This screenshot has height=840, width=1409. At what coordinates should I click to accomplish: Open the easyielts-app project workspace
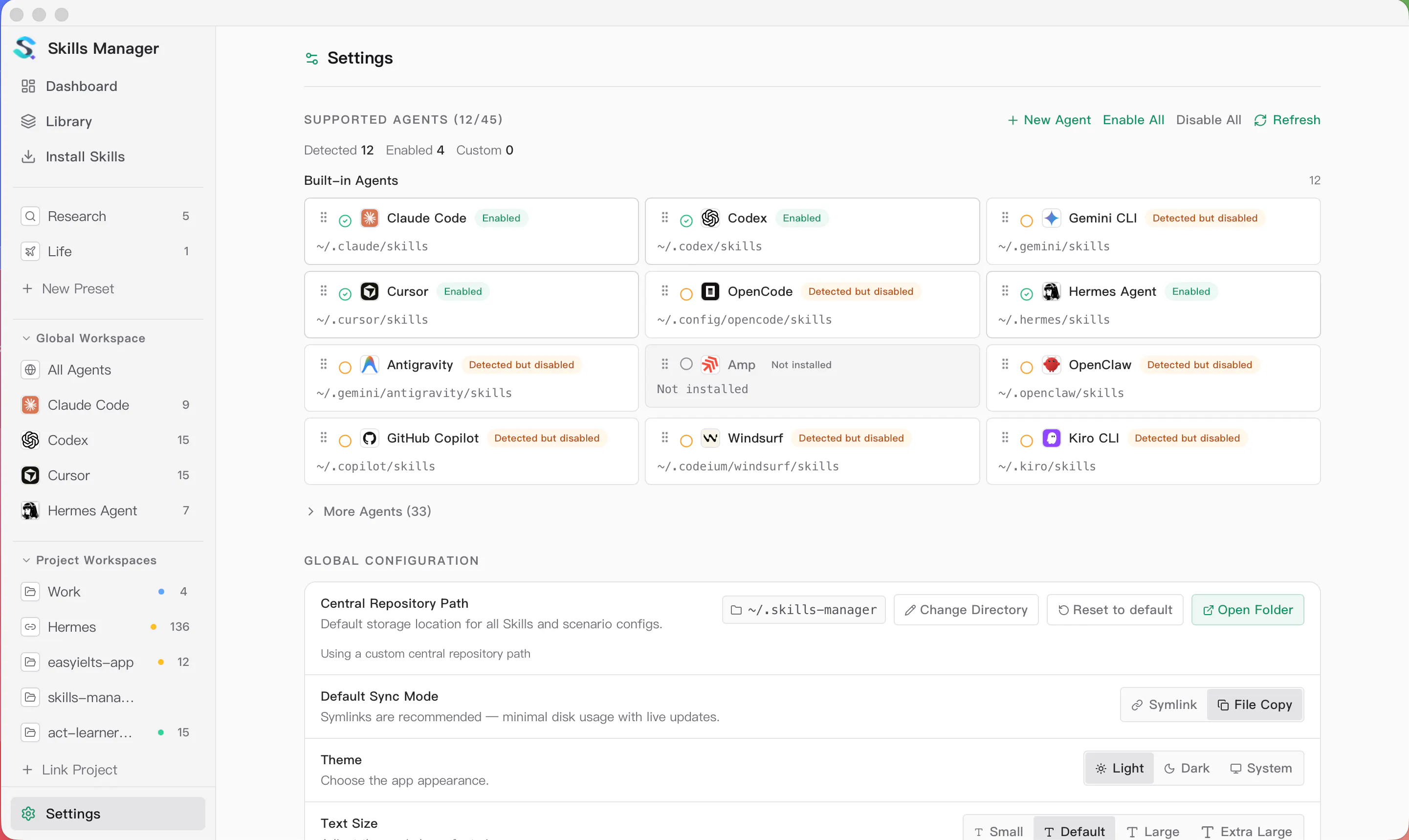[x=108, y=662]
